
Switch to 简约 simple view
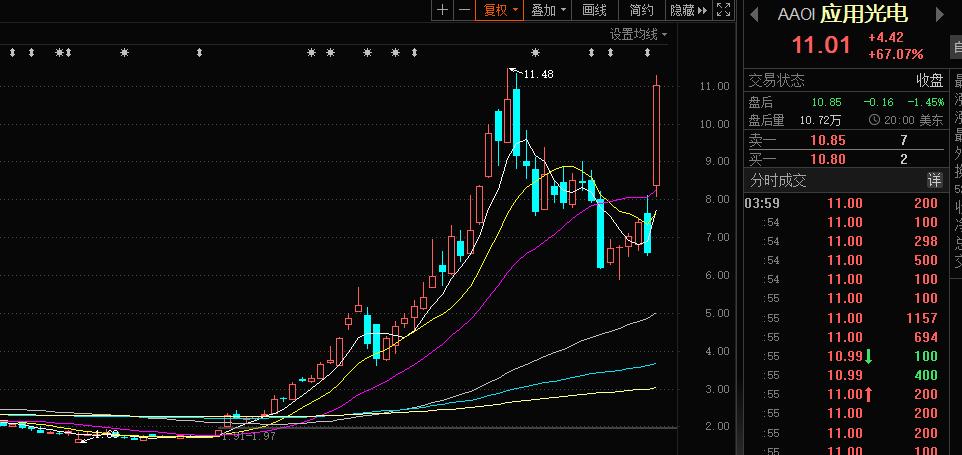click(x=642, y=10)
